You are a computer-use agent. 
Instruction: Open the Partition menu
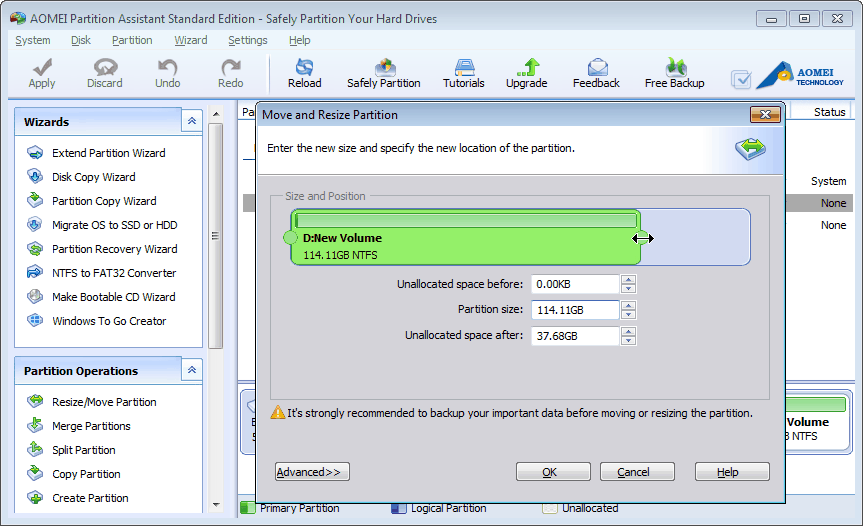pyautogui.click(x=132, y=40)
